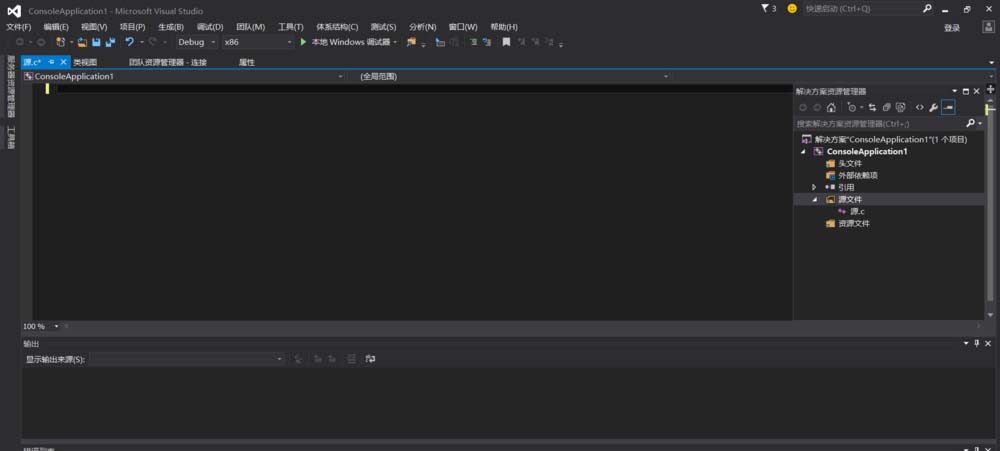
Task: Switch to the 类视图 tab
Action: click(85, 62)
